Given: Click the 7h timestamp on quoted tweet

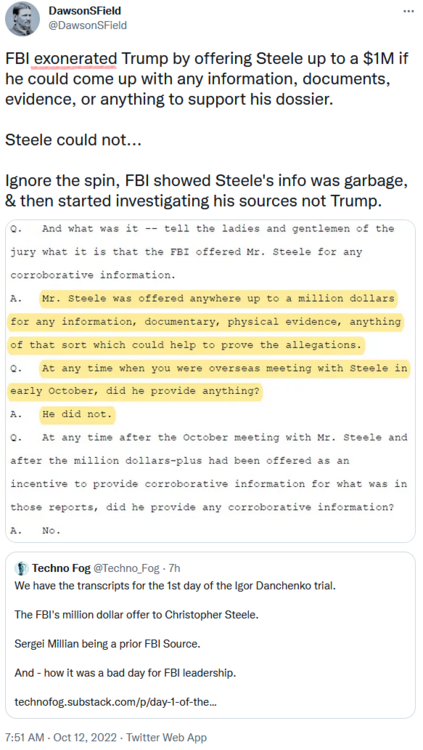Looking at the screenshot, I should tap(175, 568).
